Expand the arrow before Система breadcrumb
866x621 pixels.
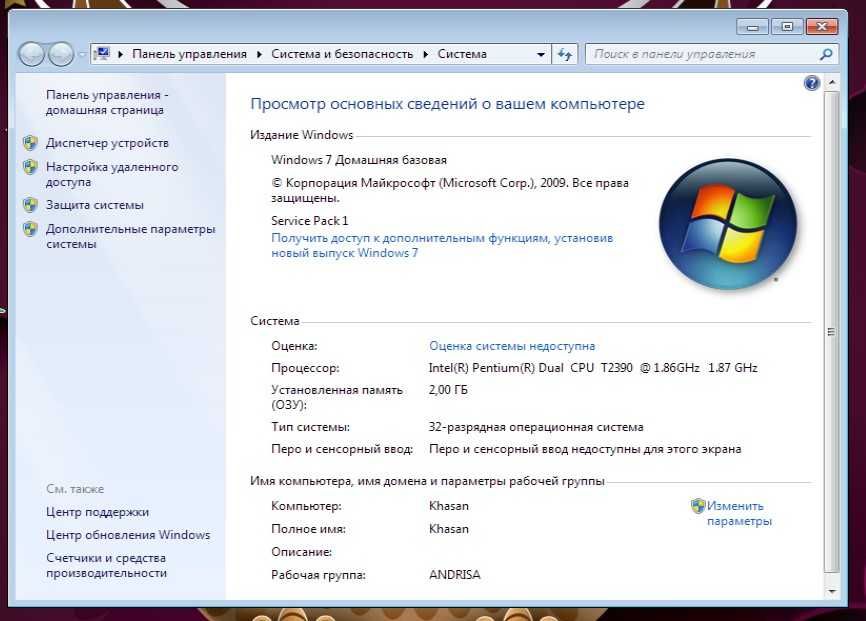tap(425, 54)
